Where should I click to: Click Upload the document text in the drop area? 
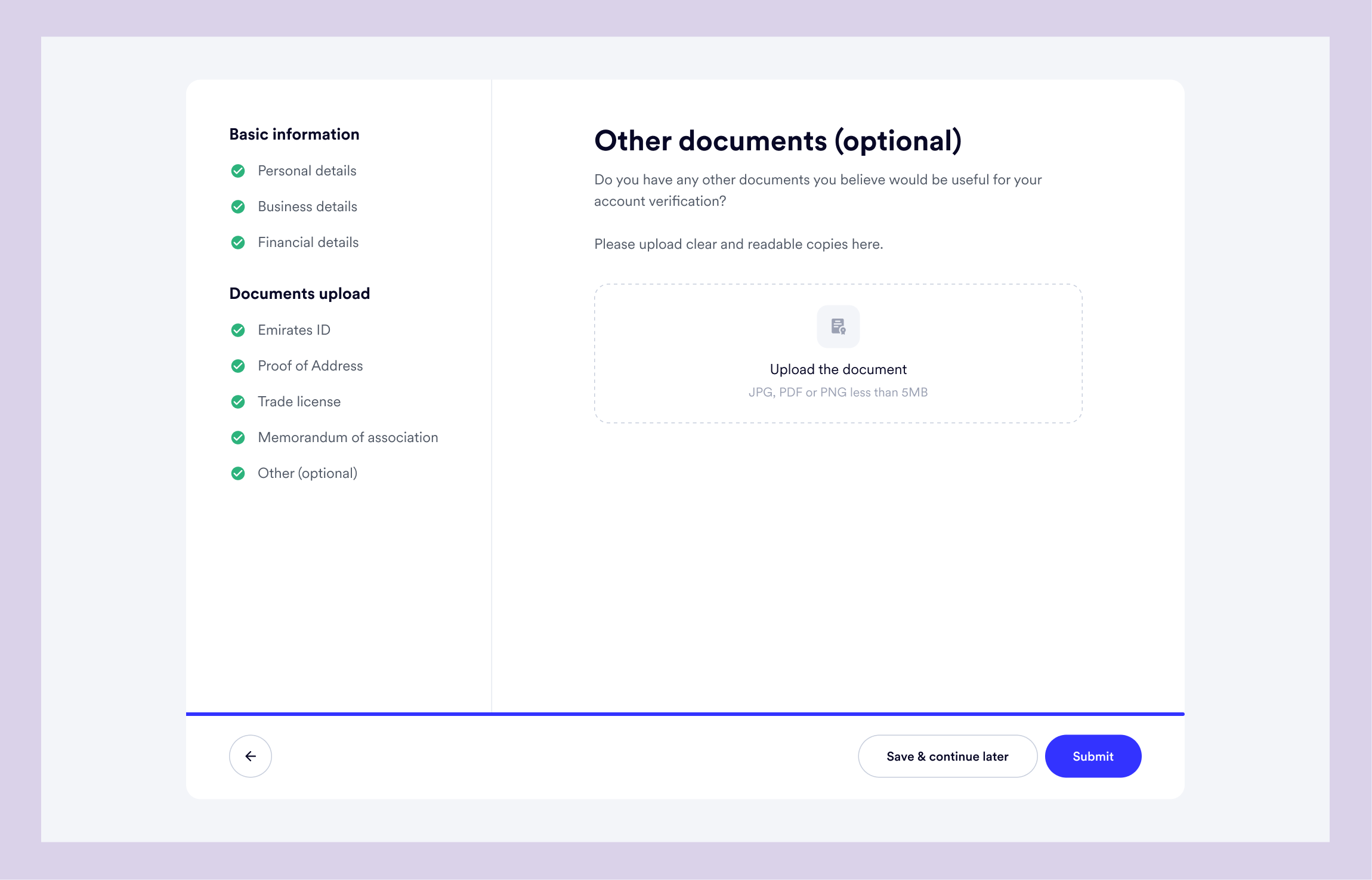pyautogui.click(x=838, y=369)
